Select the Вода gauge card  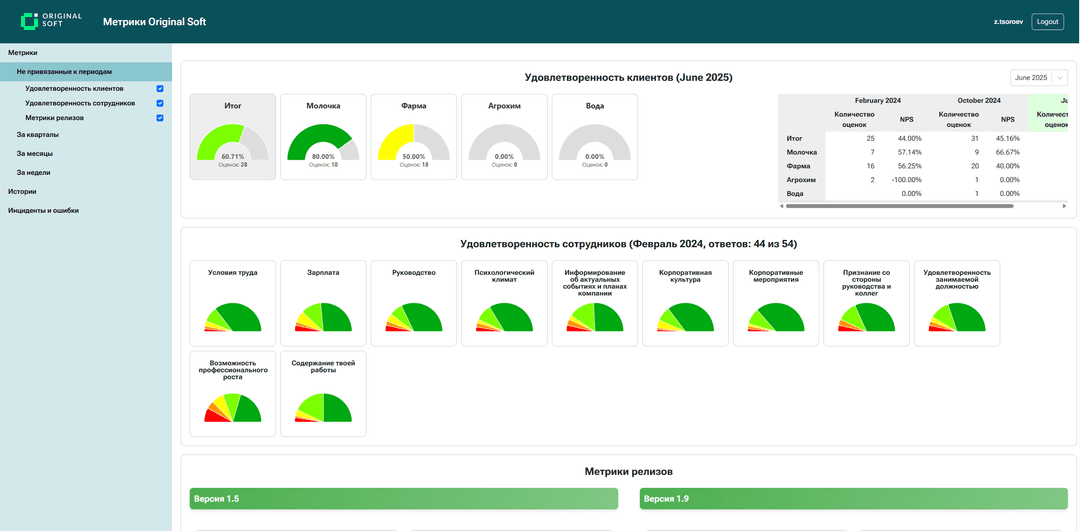coord(594,137)
